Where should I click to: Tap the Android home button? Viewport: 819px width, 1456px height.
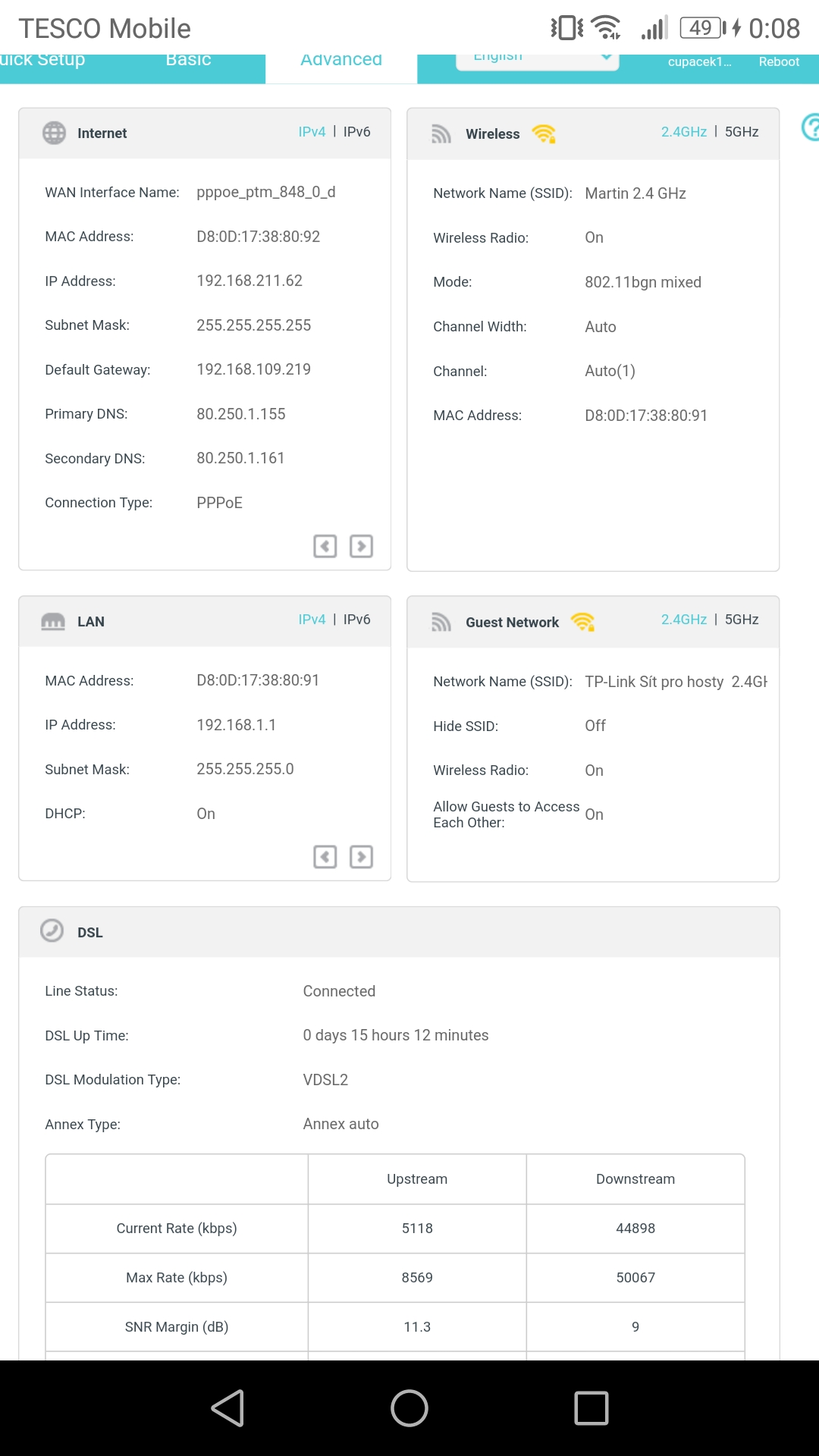coord(409,1408)
